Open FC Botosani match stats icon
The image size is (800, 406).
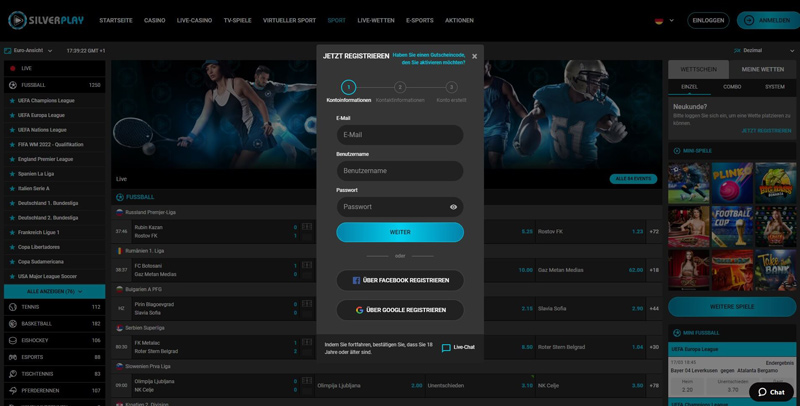307,265
